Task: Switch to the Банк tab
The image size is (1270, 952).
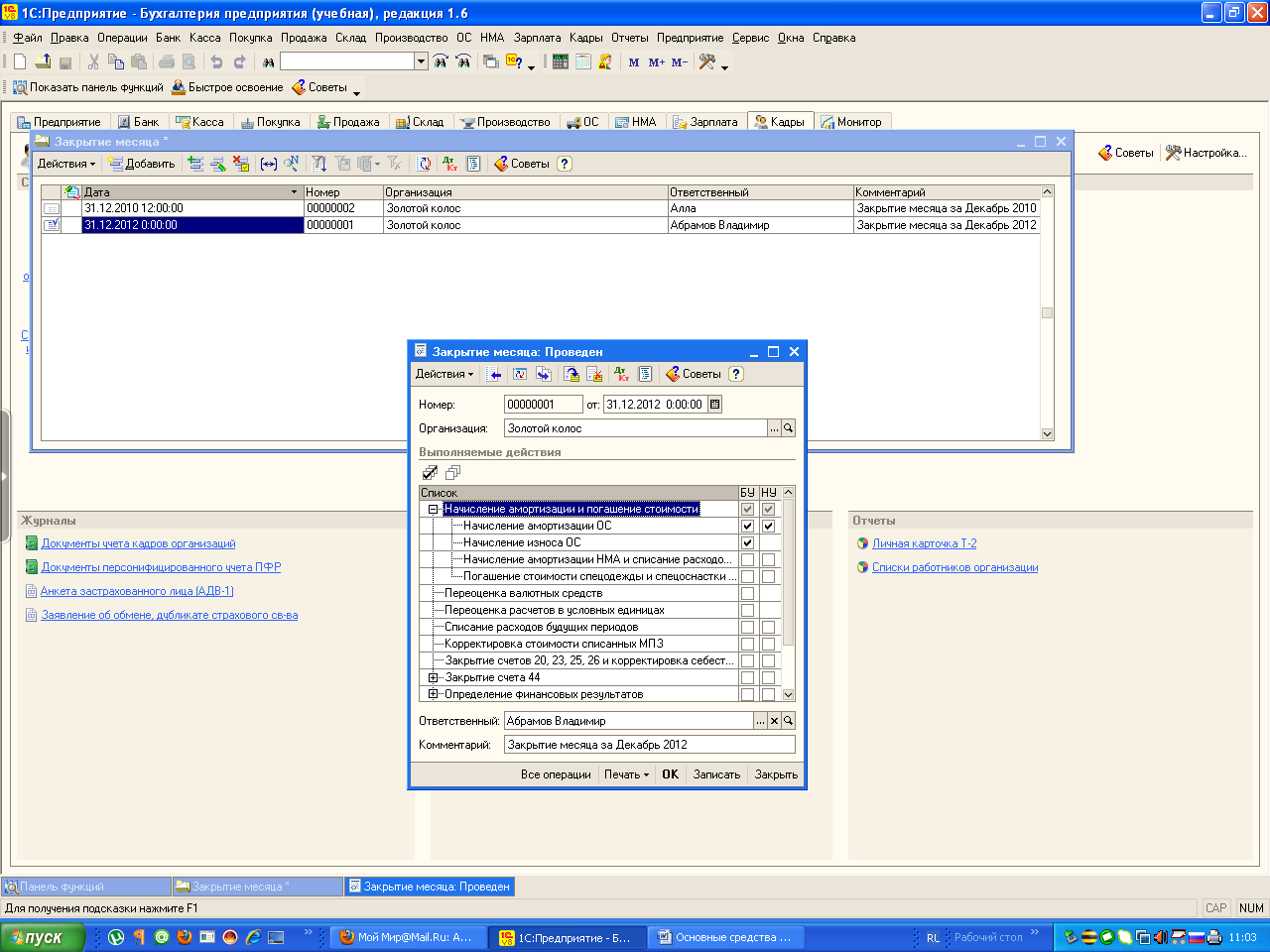Action: pos(138,122)
